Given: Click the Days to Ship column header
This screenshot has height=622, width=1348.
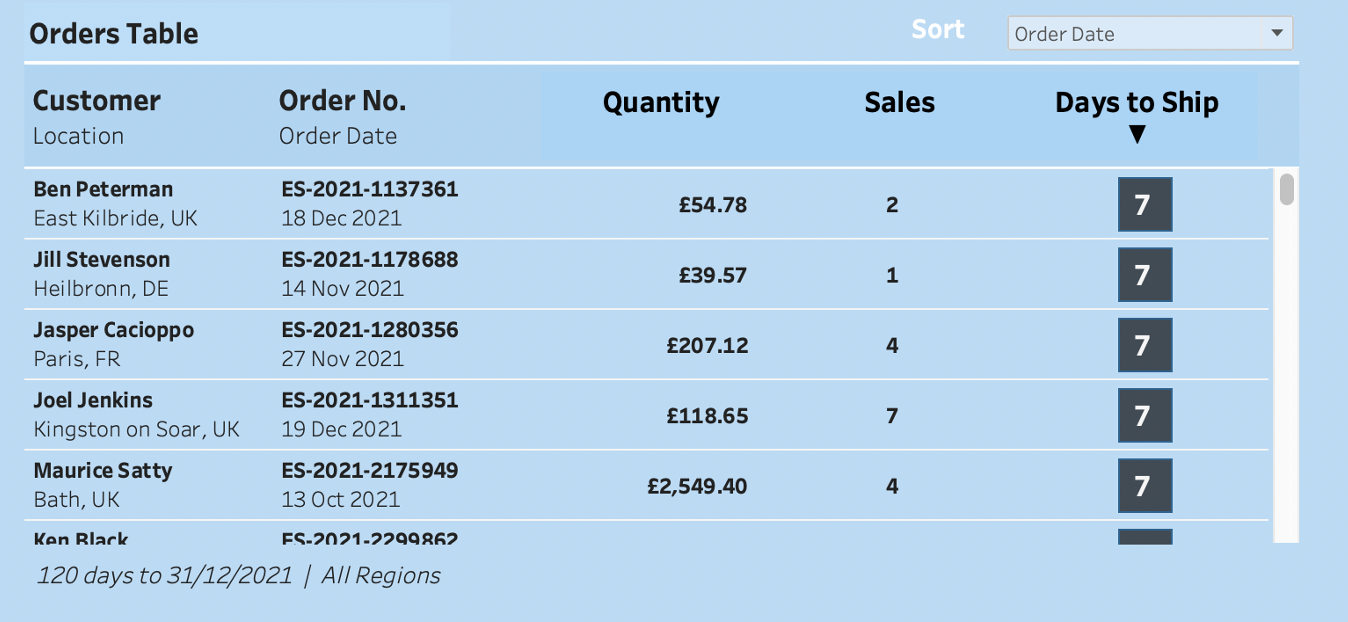Looking at the screenshot, I should 1137,102.
